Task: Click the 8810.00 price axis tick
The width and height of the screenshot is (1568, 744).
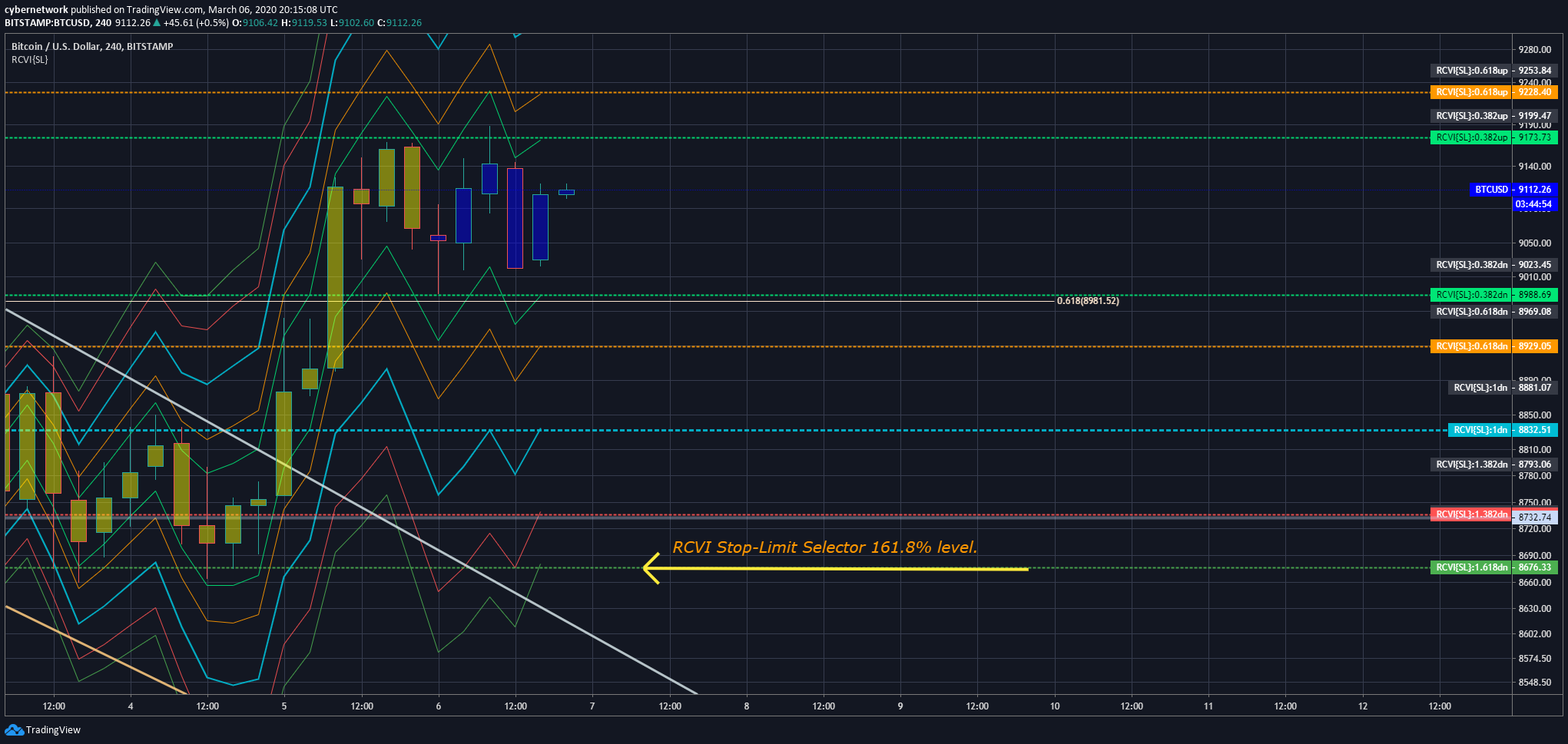Action: (x=1535, y=450)
